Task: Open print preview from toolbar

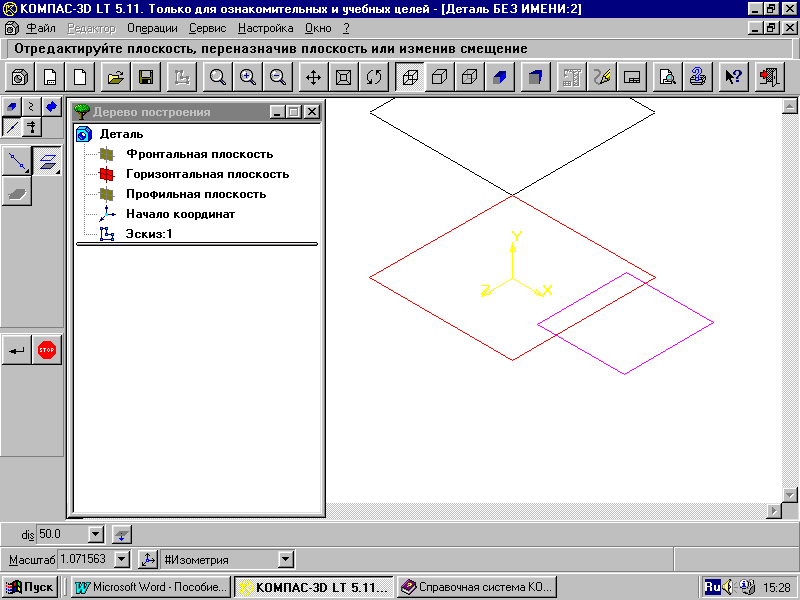Action: pyautogui.click(x=667, y=77)
